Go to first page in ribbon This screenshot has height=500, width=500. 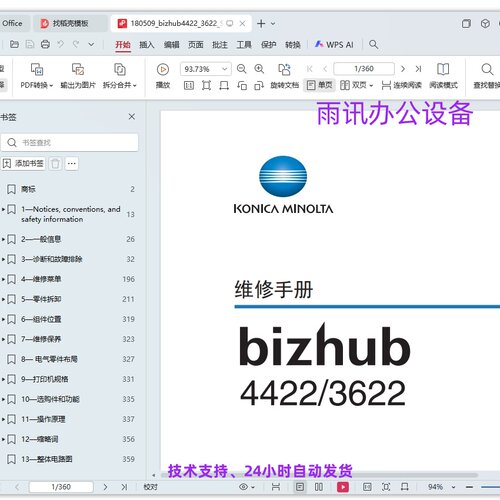tap(310, 69)
